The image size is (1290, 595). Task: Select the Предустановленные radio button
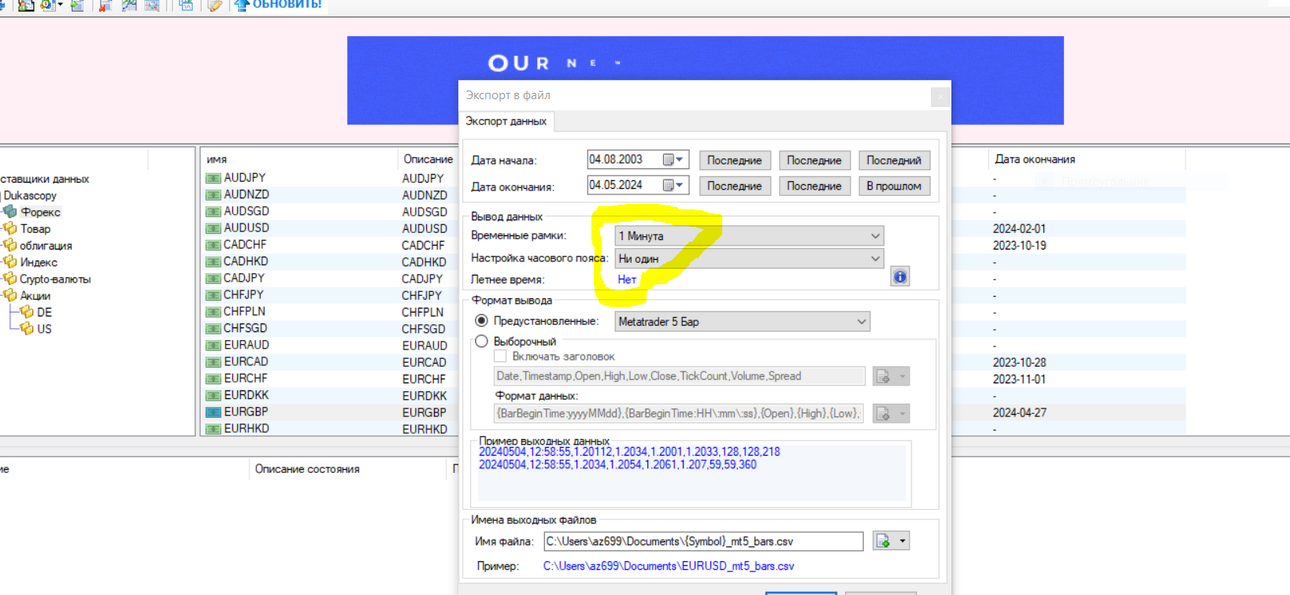481,321
